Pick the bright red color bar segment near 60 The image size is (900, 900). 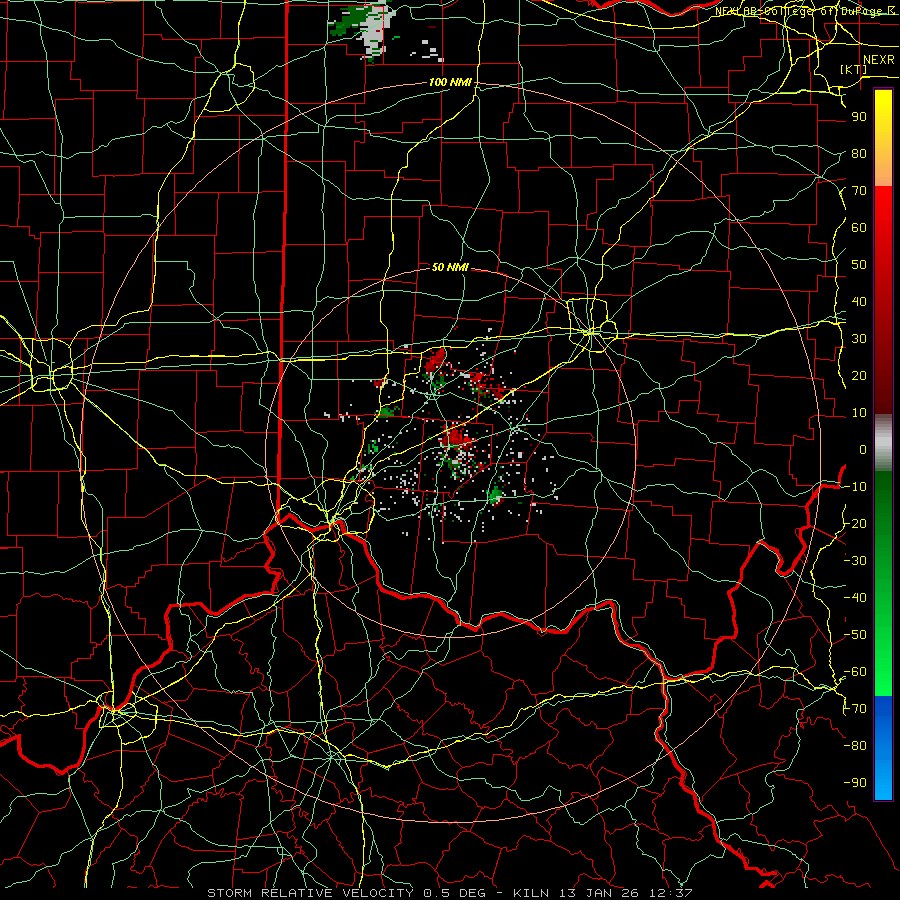pos(883,227)
